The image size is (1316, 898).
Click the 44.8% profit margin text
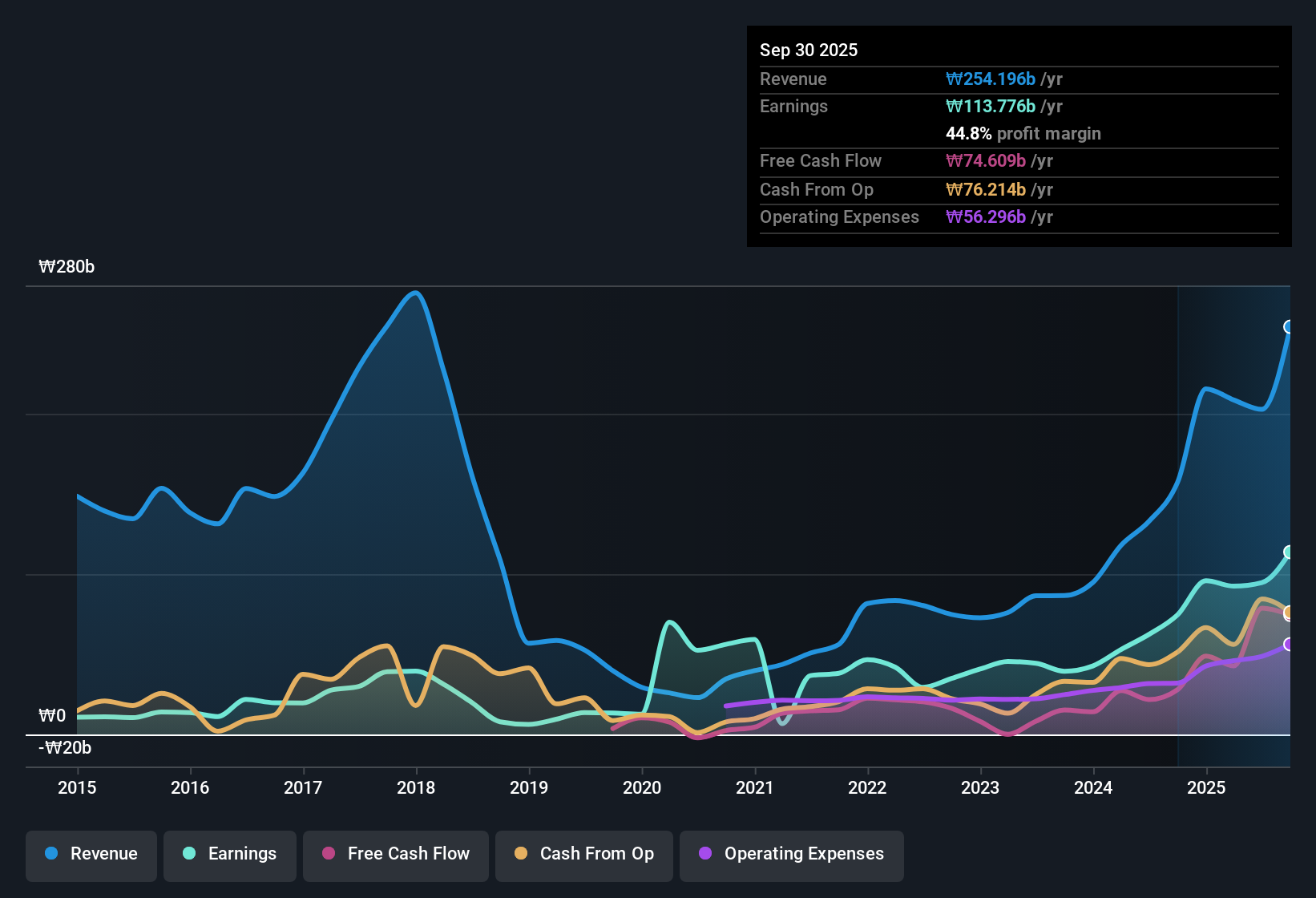point(1023,133)
